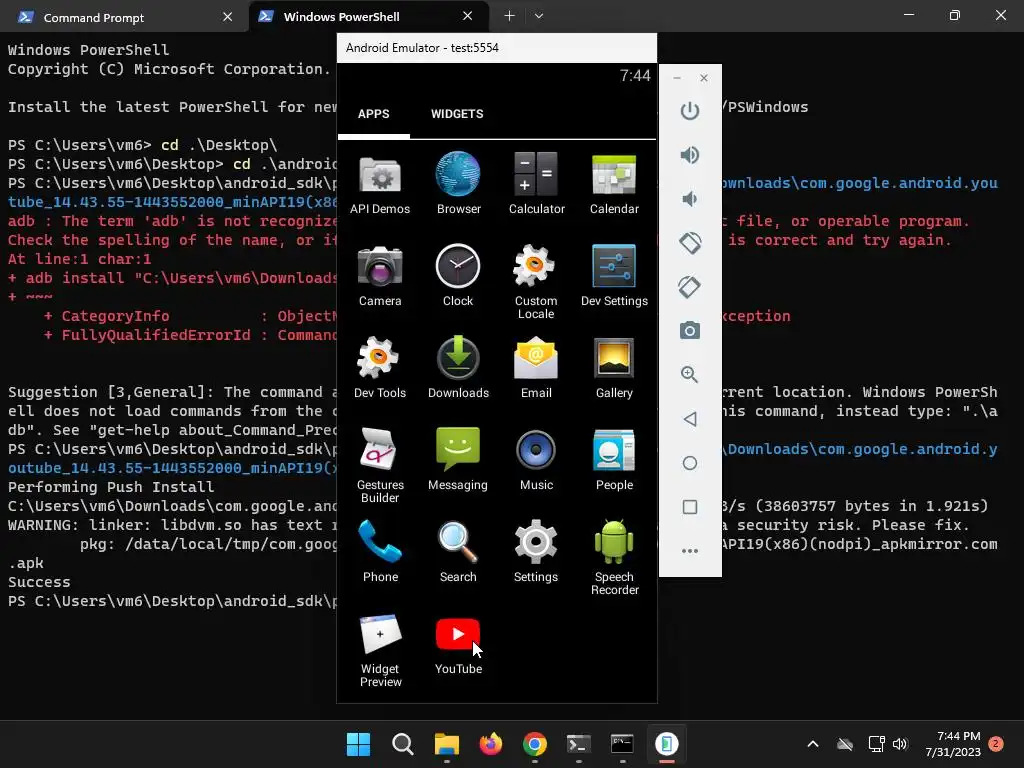The height and width of the screenshot is (768, 1024).
Task: Open a new terminal tab
Action: (x=509, y=16)
